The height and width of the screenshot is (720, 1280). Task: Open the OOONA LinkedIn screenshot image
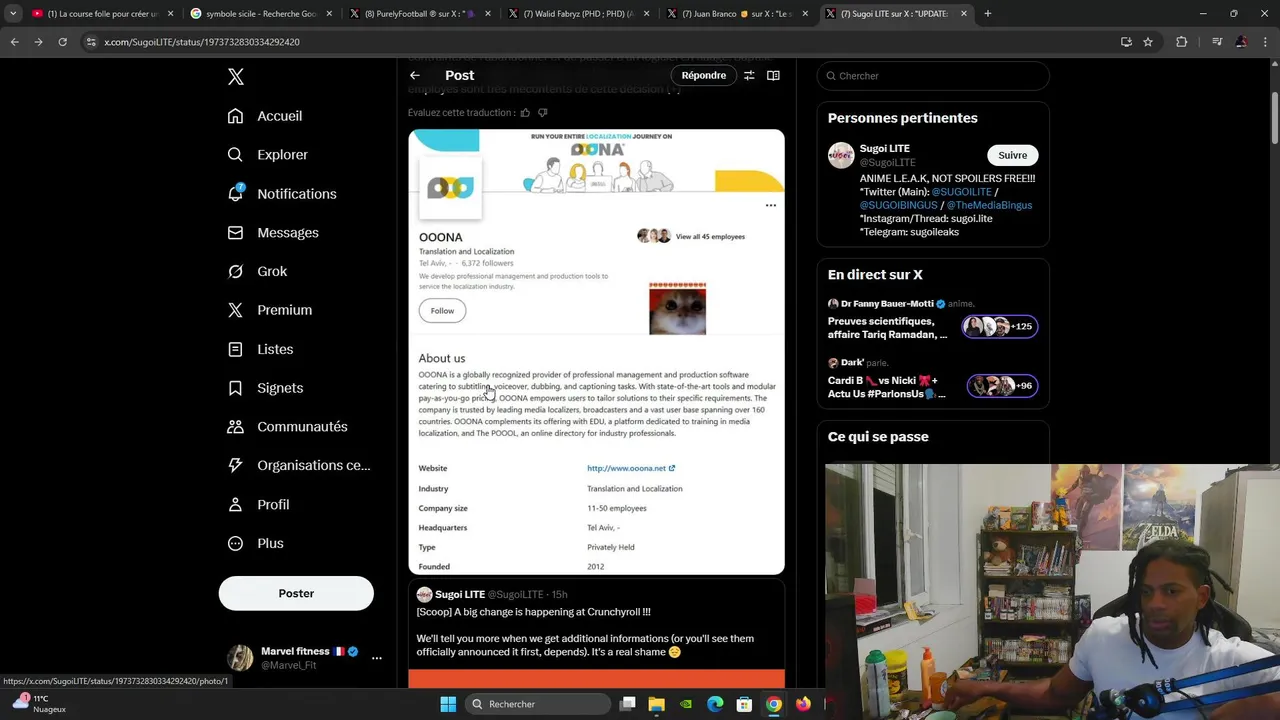[596, 352]
